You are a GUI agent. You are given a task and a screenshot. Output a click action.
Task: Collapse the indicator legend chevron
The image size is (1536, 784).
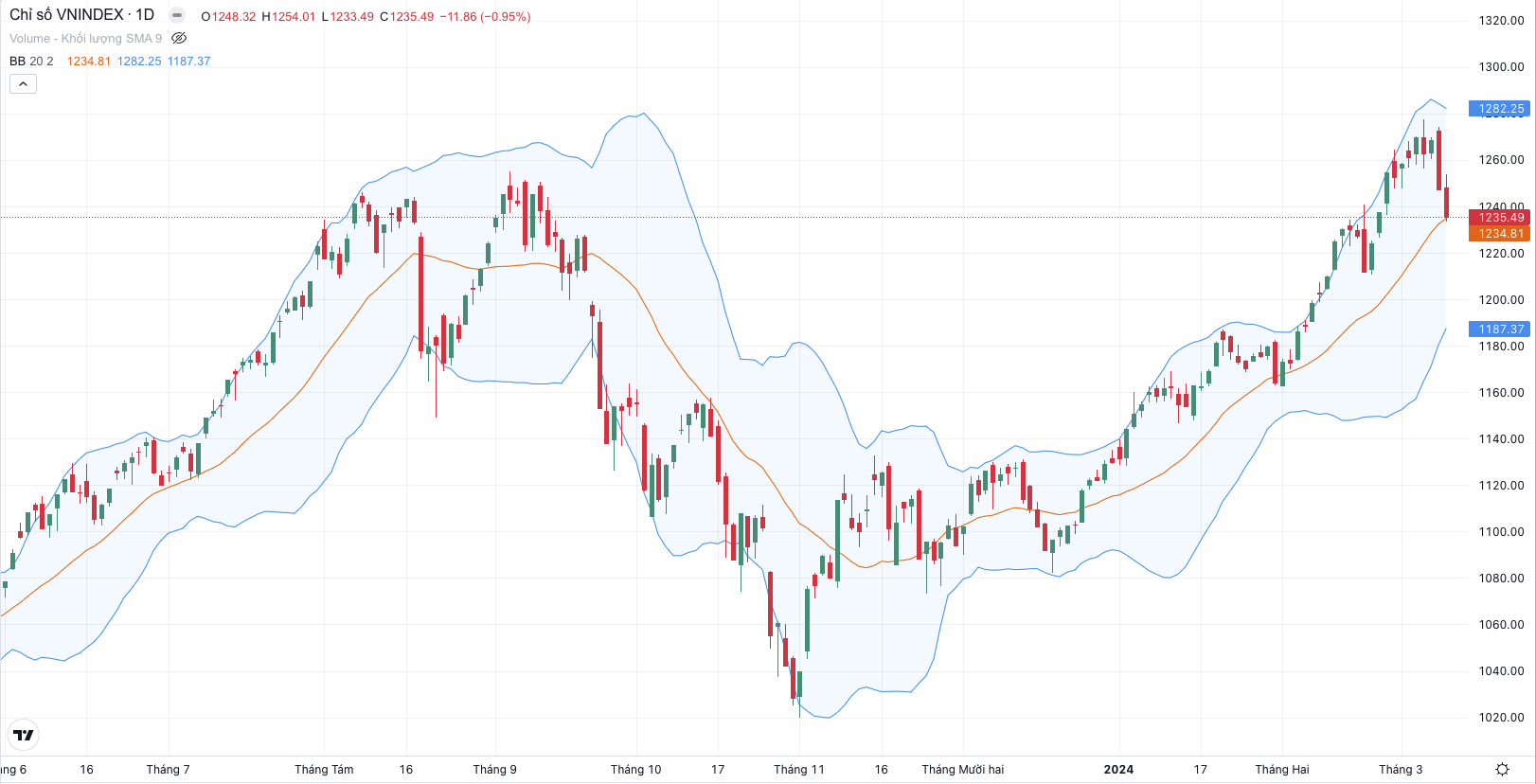23,84
